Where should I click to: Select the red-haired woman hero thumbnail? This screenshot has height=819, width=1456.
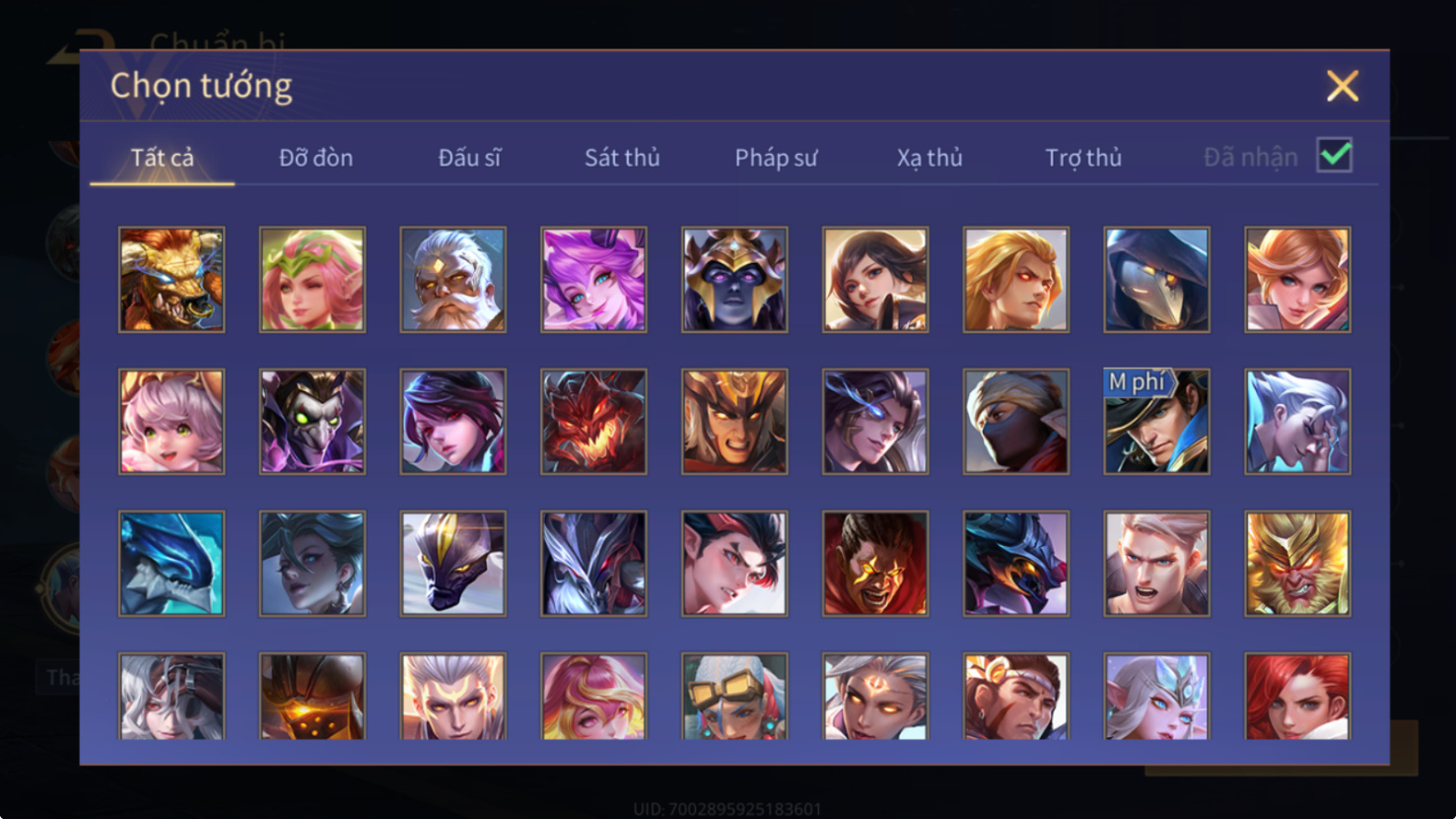(x=1297, y=696)
